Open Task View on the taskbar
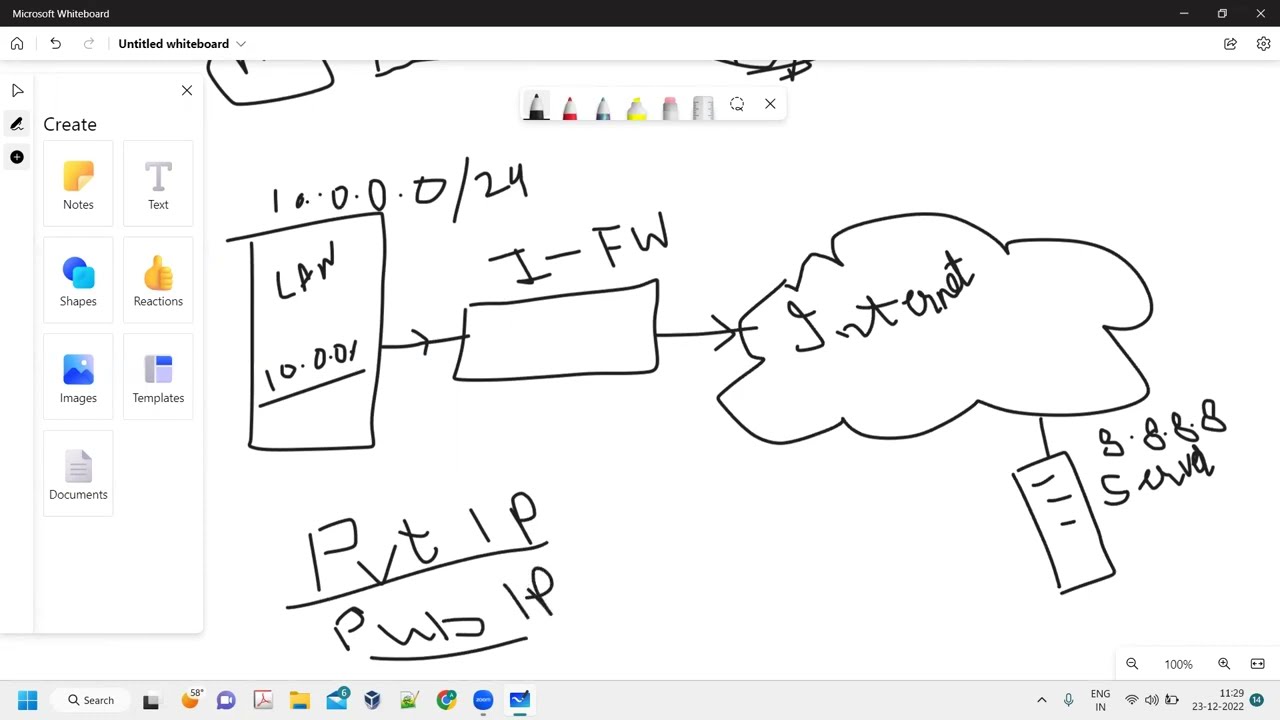 [x=151, y=701]
